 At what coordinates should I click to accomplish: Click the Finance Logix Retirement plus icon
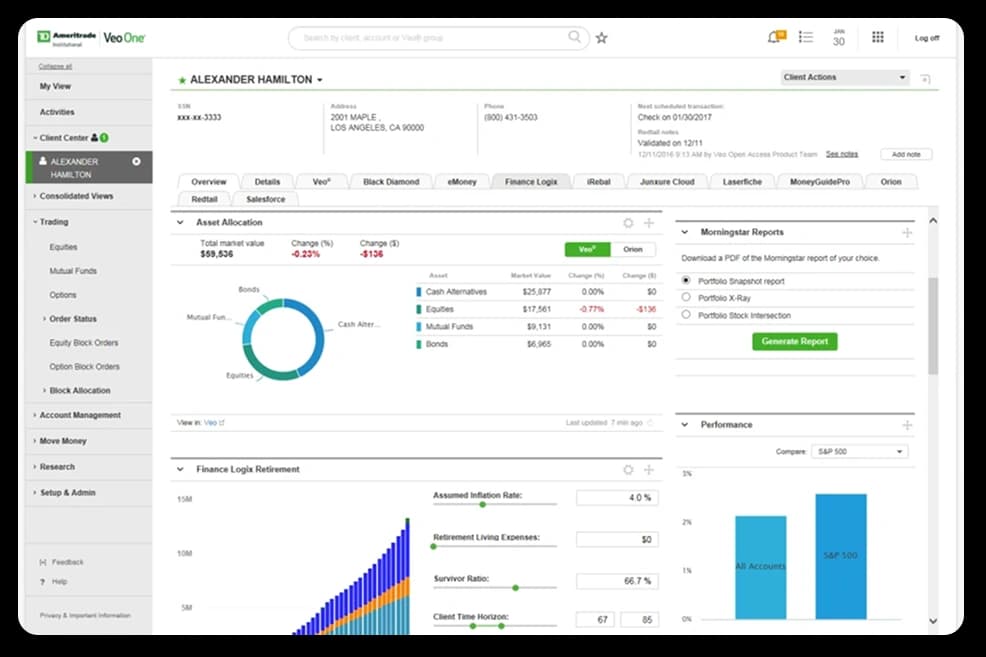649,470
